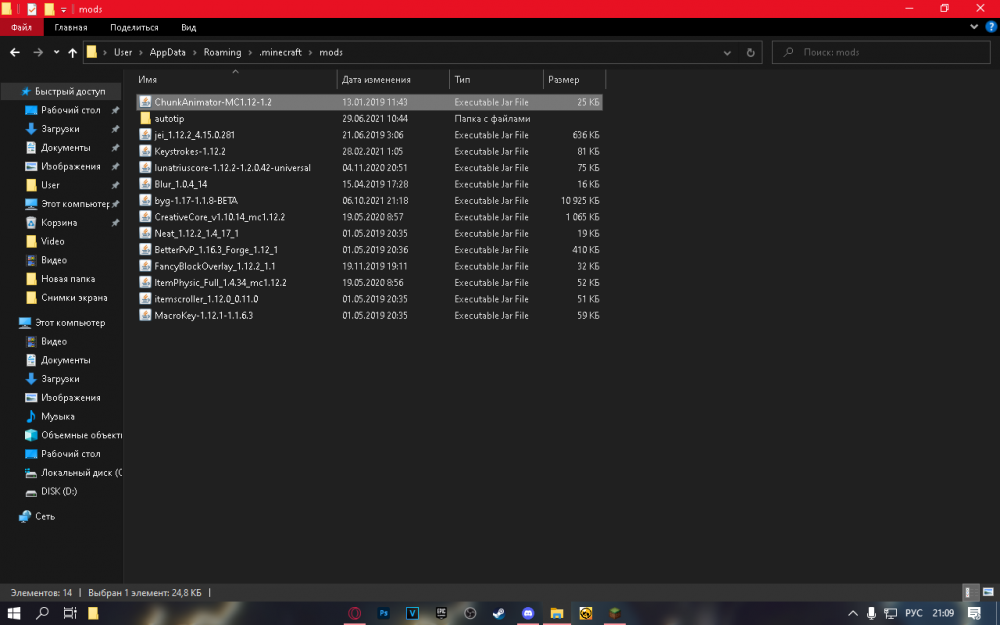Open Discord from taskbar
Screen dimensions: 1000x625
528,613
